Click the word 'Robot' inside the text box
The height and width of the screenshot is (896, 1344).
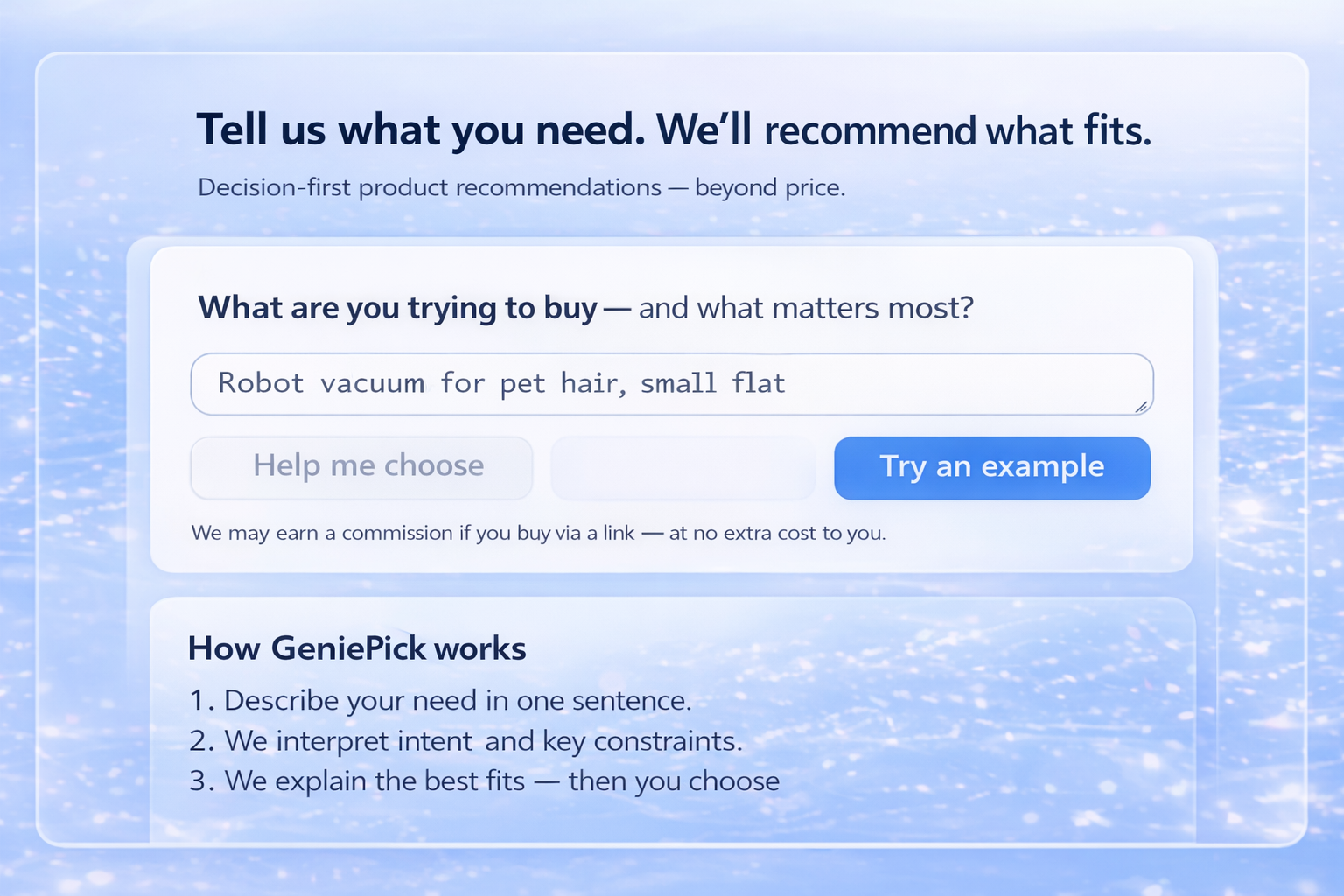[261, 383]
